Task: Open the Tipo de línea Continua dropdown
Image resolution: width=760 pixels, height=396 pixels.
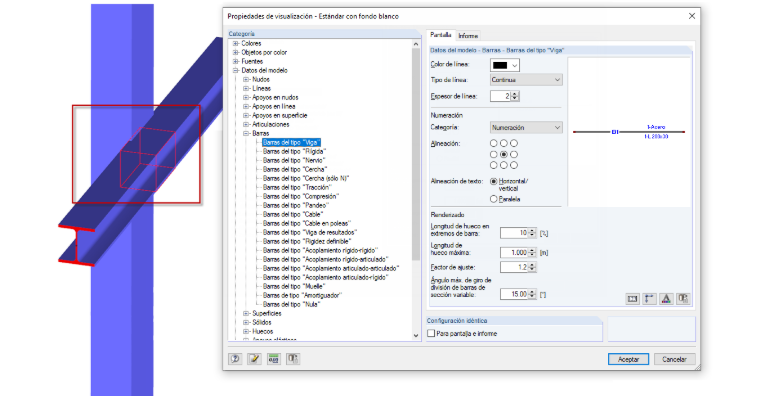Action: [x=526, y=79]
